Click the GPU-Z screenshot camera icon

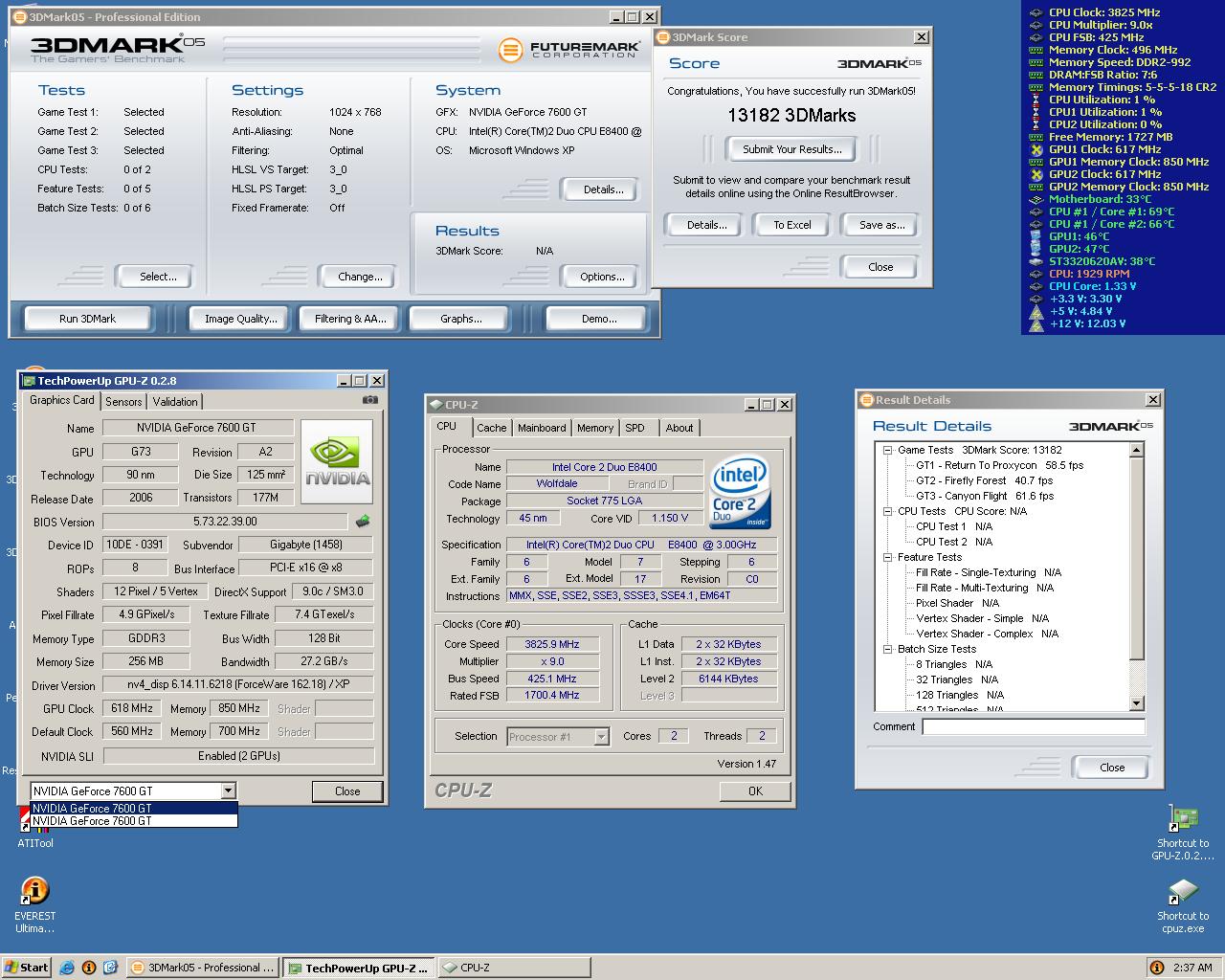click(370, 401)
